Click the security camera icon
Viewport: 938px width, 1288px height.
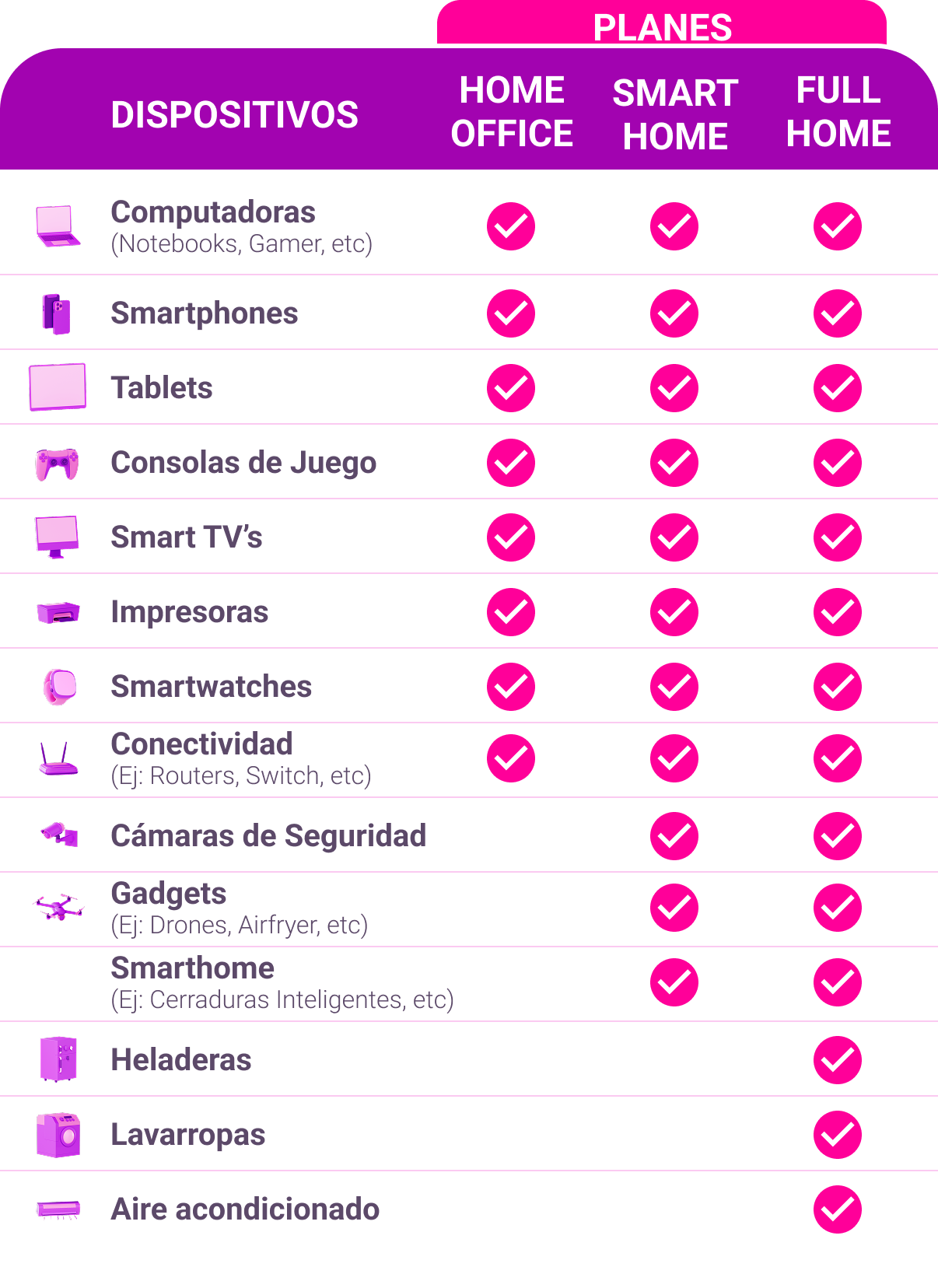59,835
